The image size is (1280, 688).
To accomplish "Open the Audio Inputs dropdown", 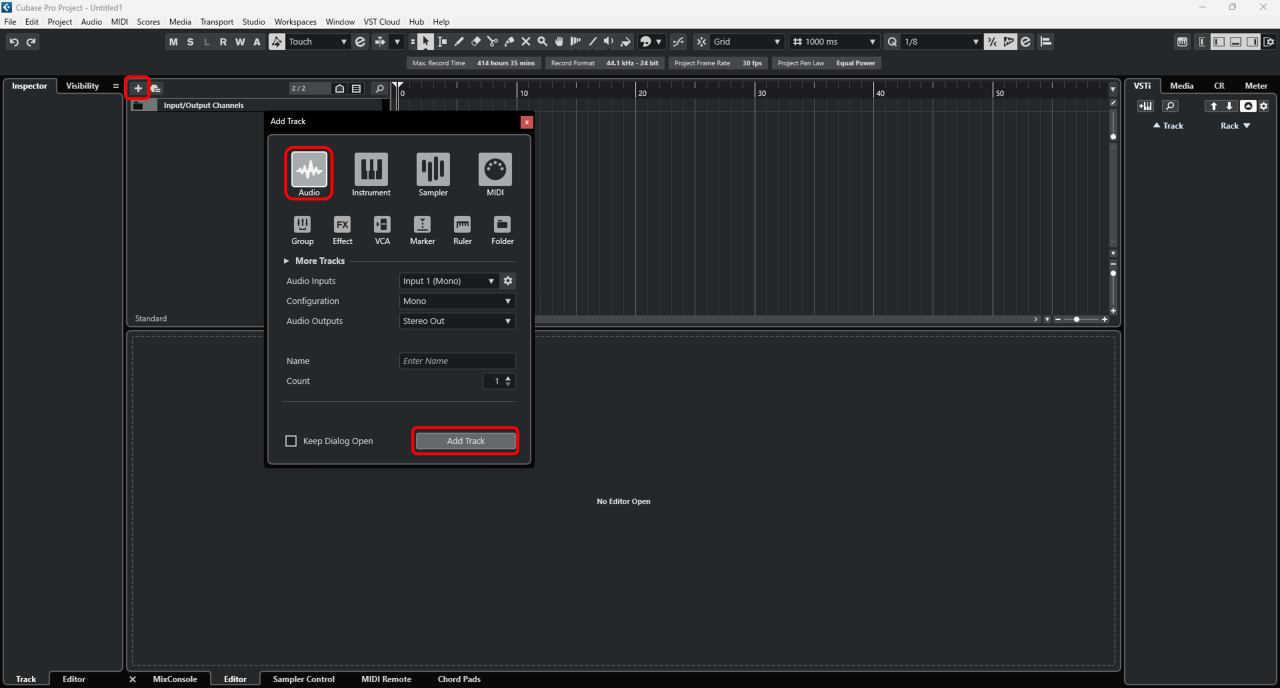I will (x=448, y=281).
